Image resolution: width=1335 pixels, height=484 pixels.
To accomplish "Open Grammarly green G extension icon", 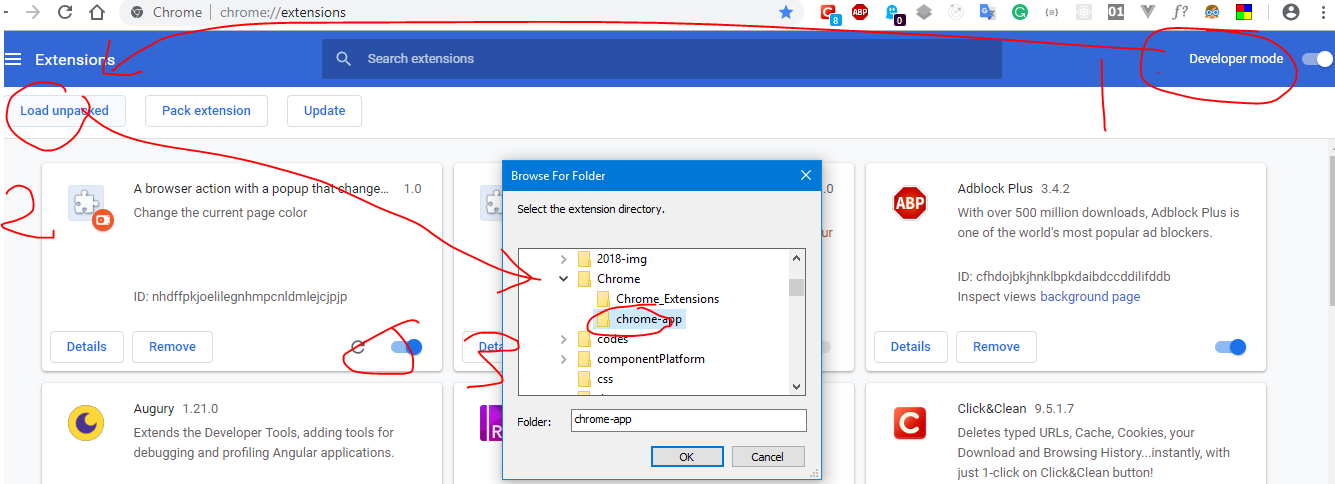I will coord(1019,13).
